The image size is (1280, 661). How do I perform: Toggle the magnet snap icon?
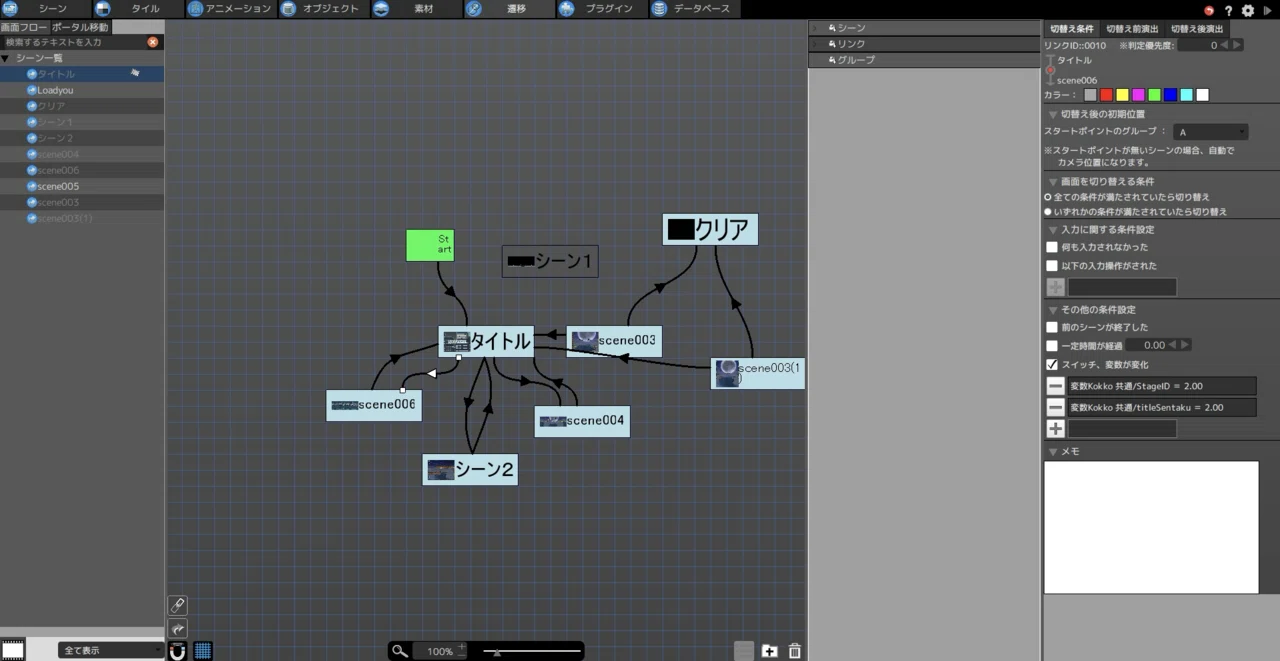tap(178, 651)
